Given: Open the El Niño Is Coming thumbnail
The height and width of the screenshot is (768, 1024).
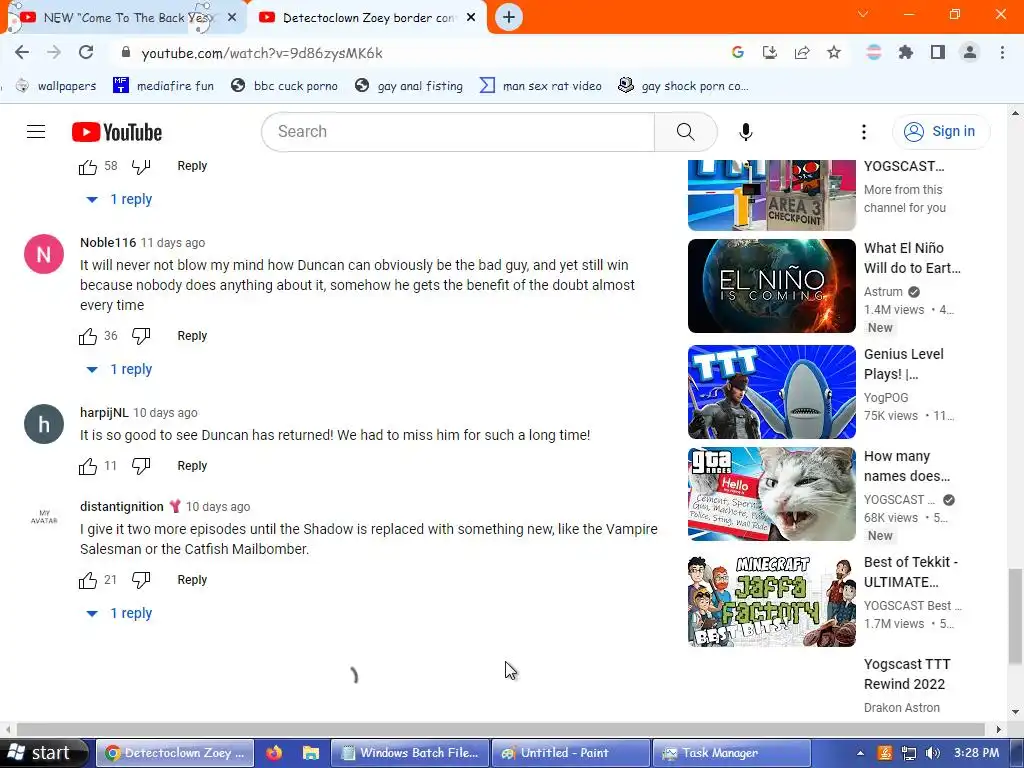Looking at the screenshot, I should click(x=771, y=286).
